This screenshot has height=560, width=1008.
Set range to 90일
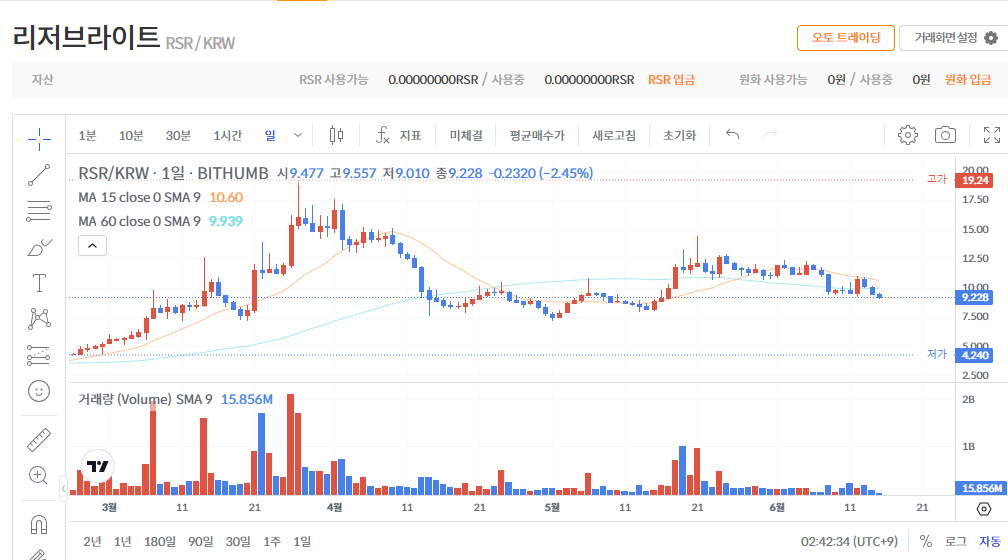click(201, 541)
